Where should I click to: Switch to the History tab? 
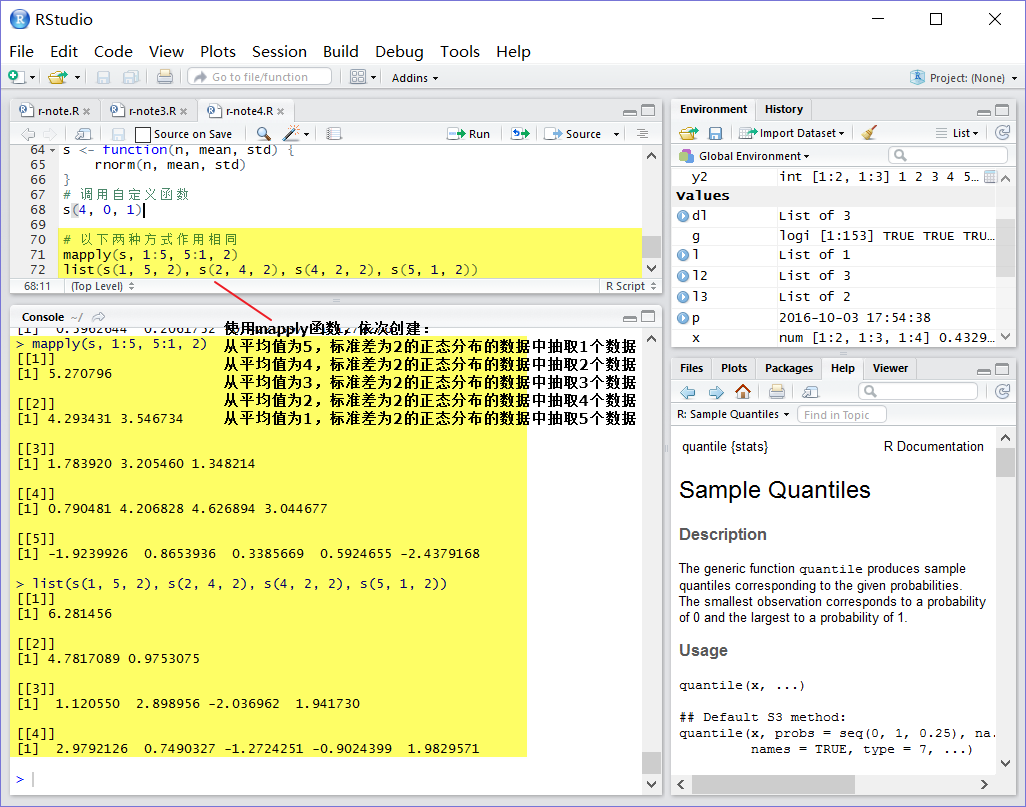pos(783,109)
